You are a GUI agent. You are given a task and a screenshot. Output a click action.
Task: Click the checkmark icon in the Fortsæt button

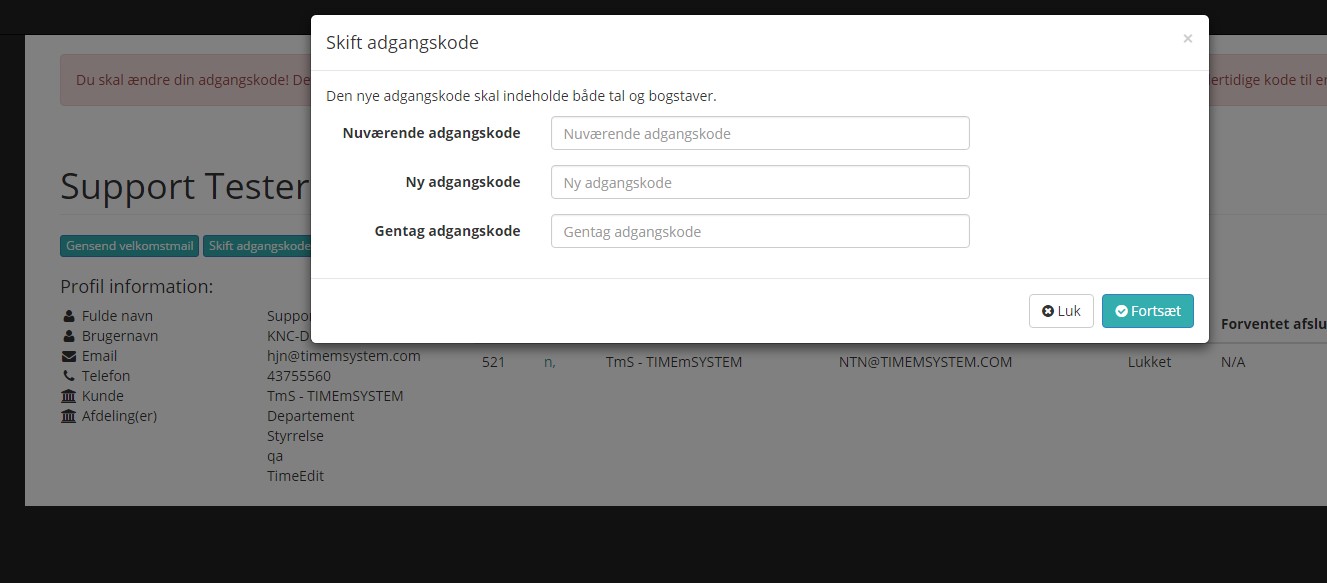(1121, 311)
